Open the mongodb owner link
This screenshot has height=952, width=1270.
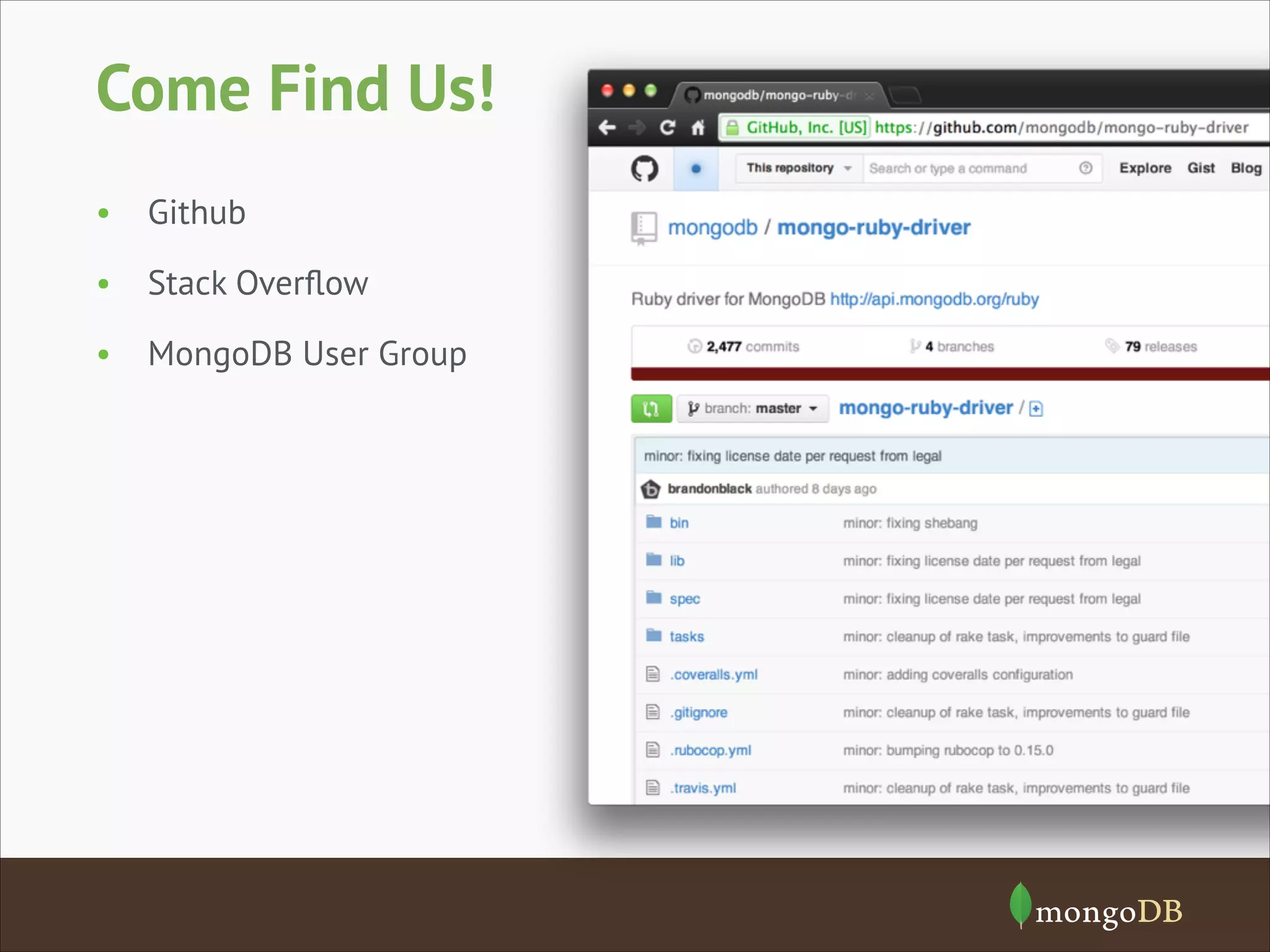point(713,227)
